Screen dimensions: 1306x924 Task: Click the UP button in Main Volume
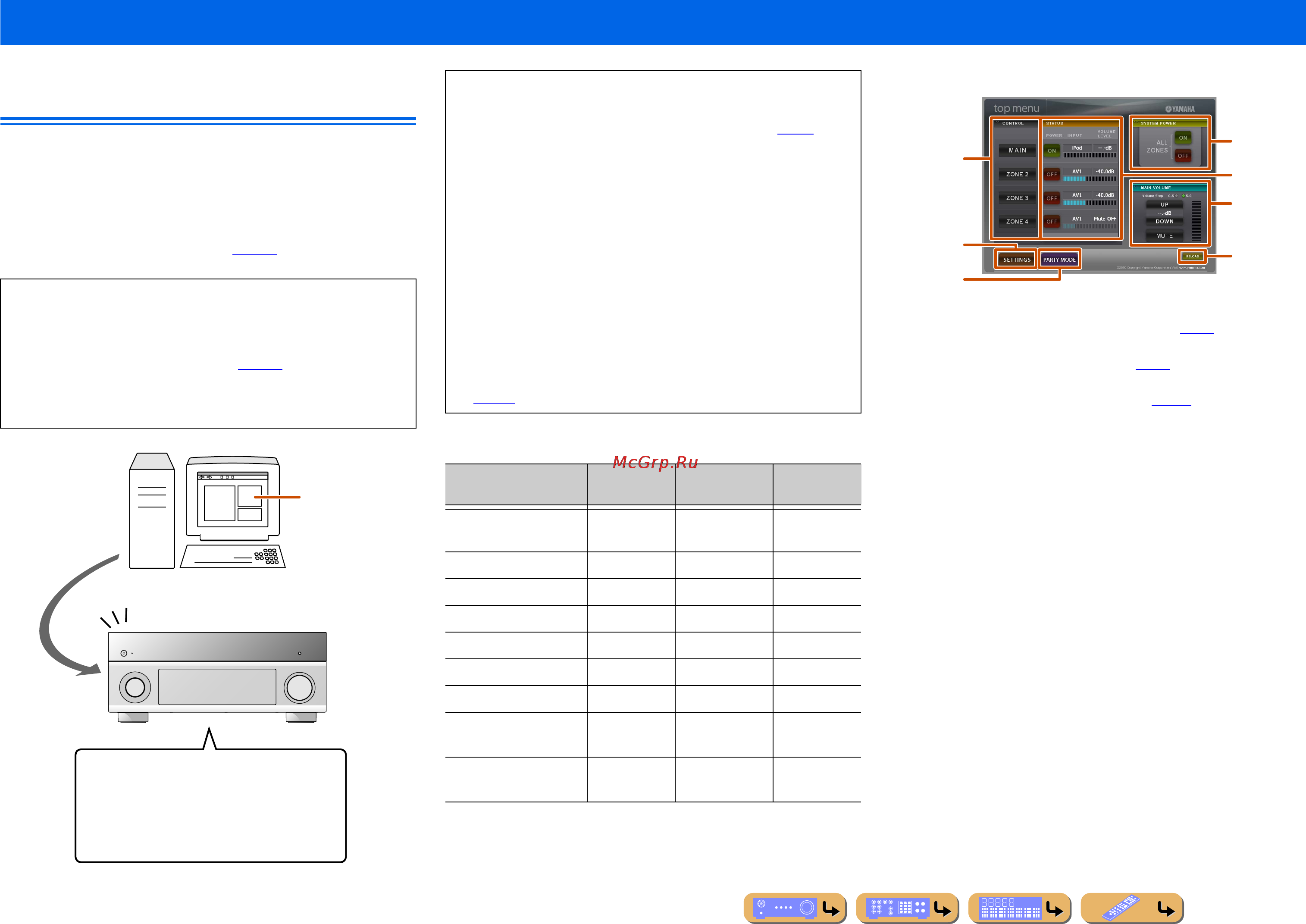[1165, 205]
